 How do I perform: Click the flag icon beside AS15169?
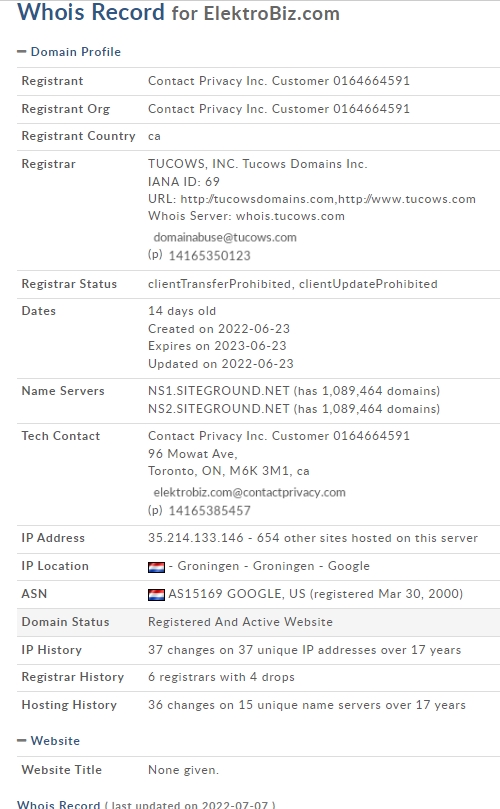[x=156, y=595]
